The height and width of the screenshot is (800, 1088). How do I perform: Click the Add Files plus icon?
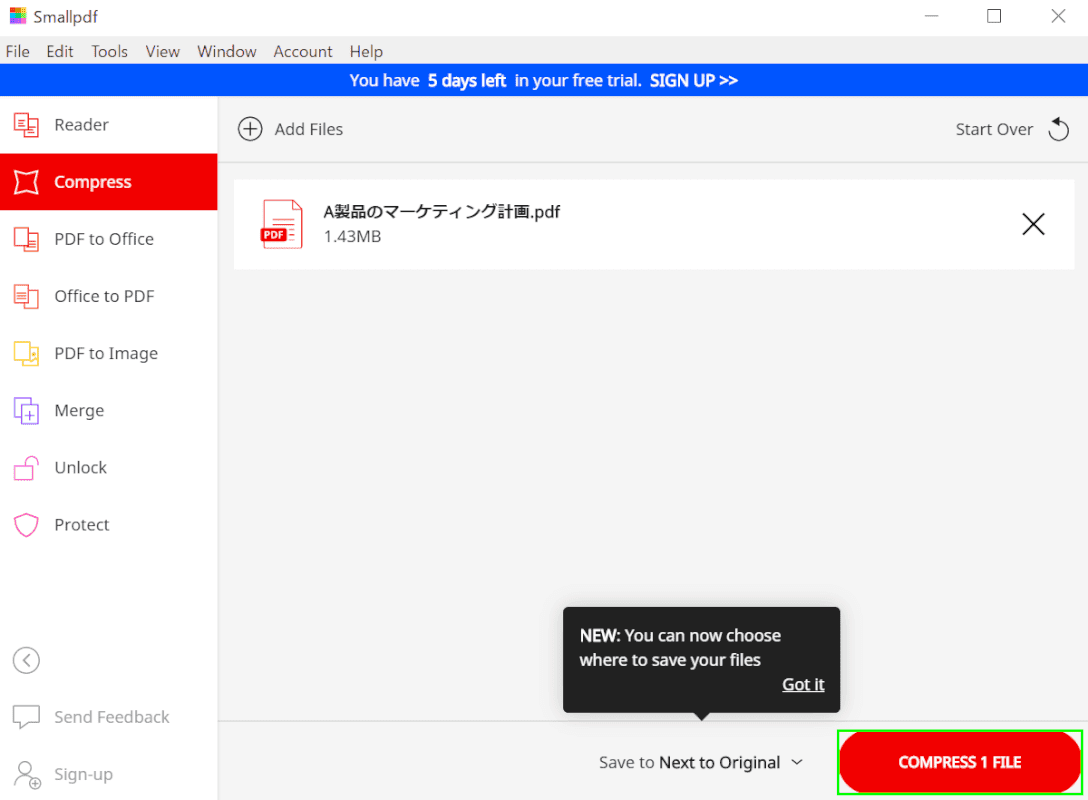coord(250,129)
